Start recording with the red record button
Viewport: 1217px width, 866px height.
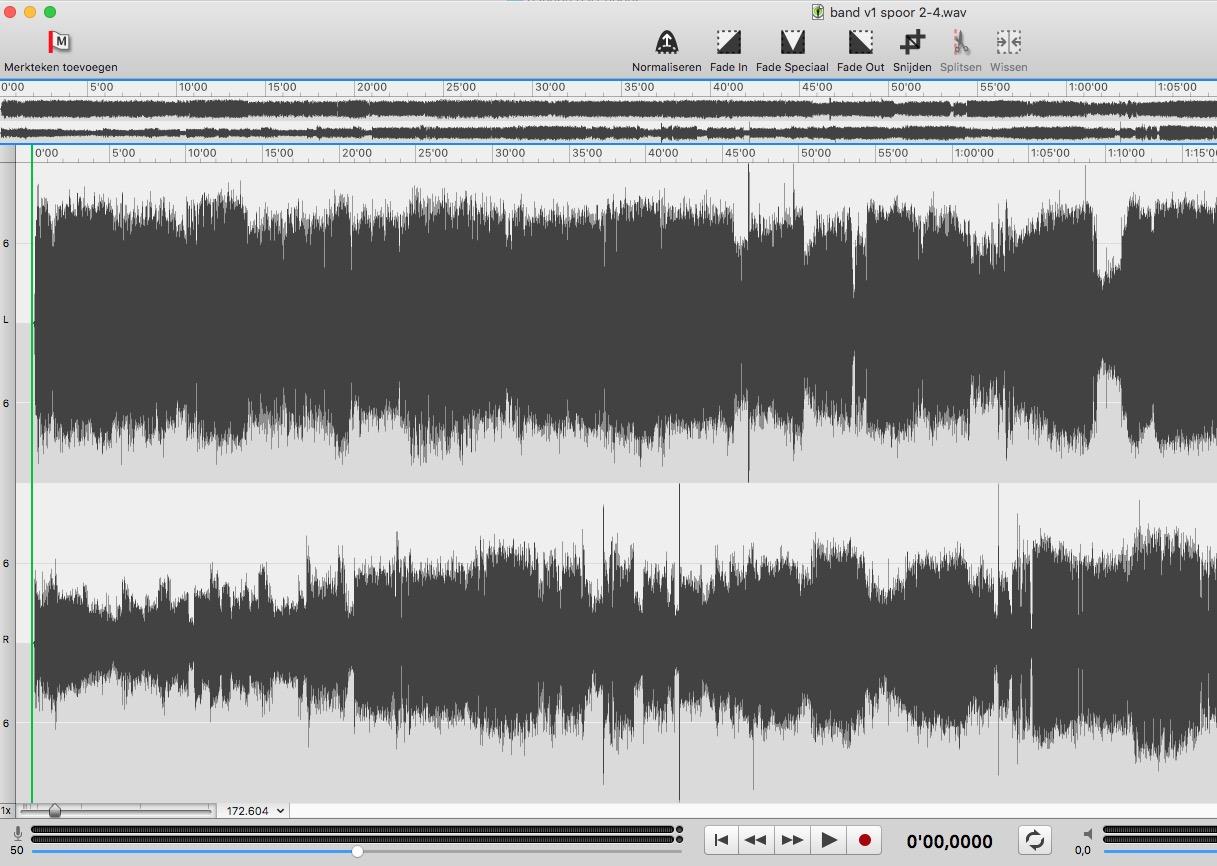click(865, 840)
